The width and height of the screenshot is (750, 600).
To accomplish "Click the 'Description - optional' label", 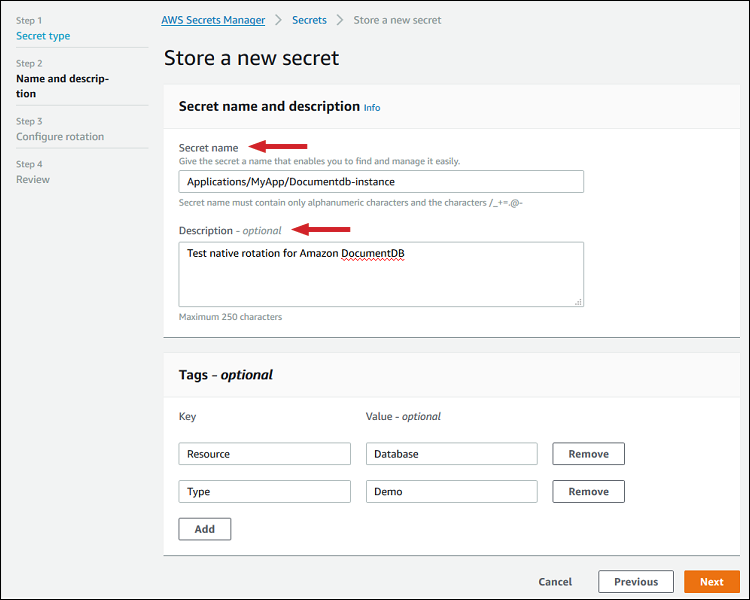I will [230, 231].
